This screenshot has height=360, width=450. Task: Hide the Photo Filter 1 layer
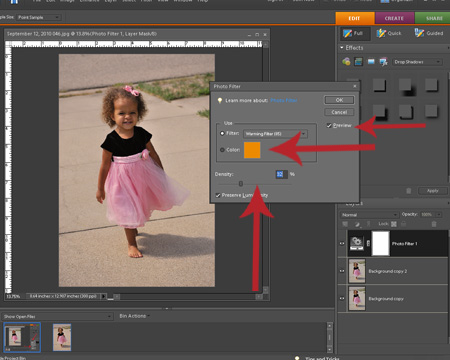(342, 243)
